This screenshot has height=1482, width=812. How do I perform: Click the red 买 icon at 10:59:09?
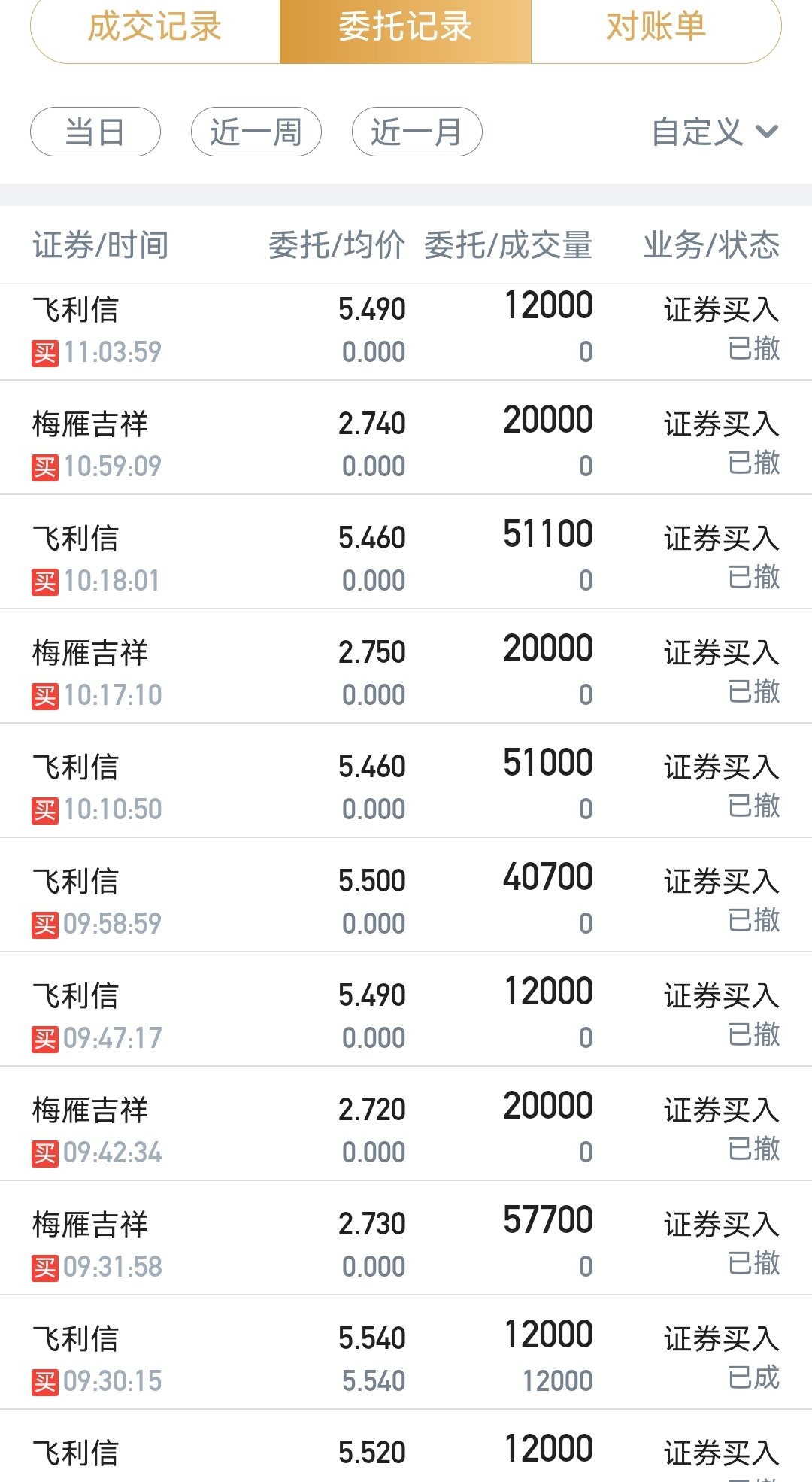click(45, 467)
